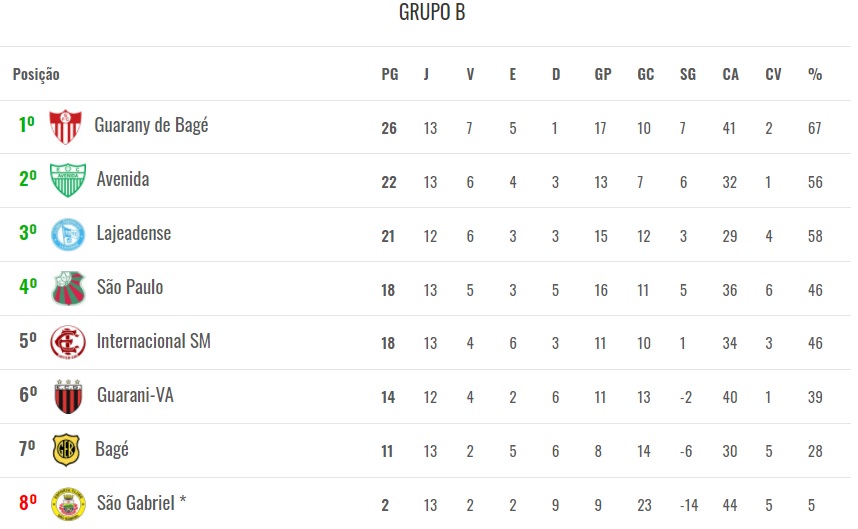Open the Avenida team name link

[x=123, y=180]
